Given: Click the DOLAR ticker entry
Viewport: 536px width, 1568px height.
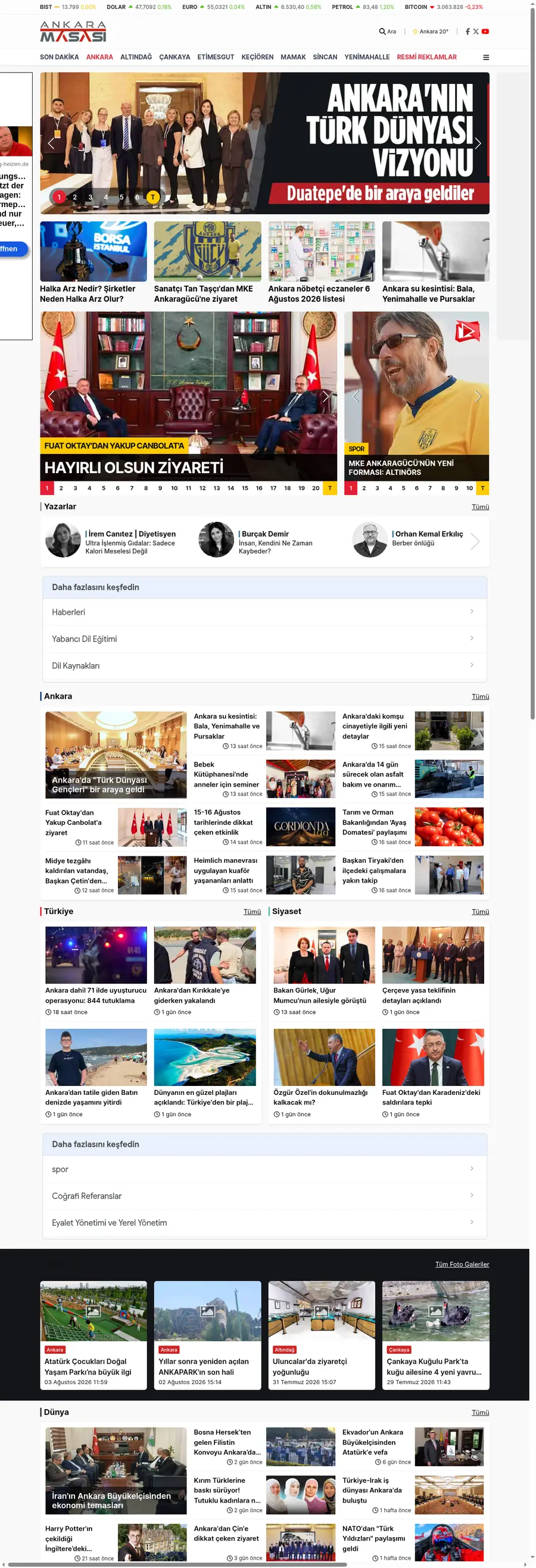Looking at the screenshot, I should pyautogui.click(x=139, y=7).
